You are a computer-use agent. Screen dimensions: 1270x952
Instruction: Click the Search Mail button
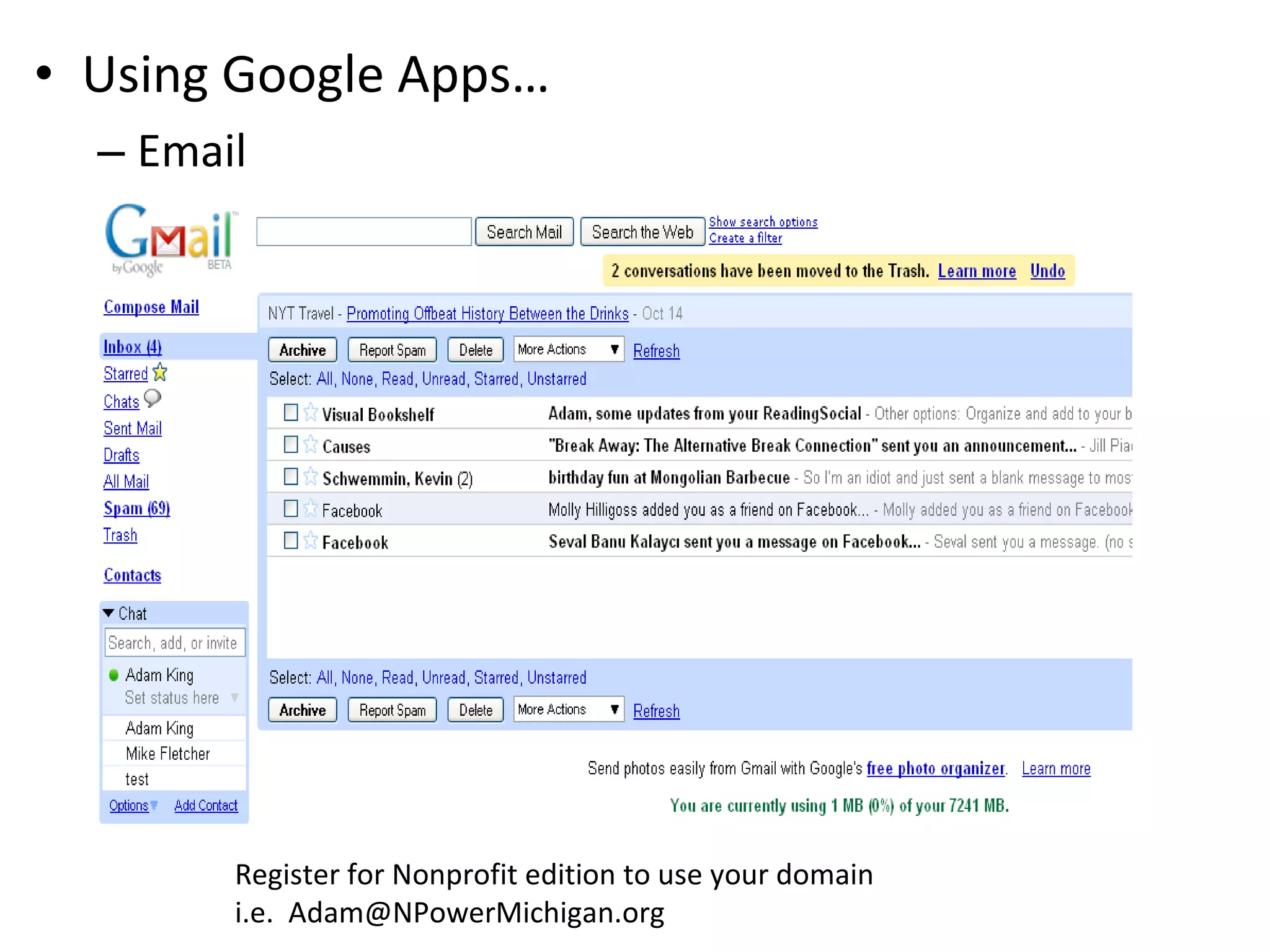pyautogui.click(x=524, y=232)
